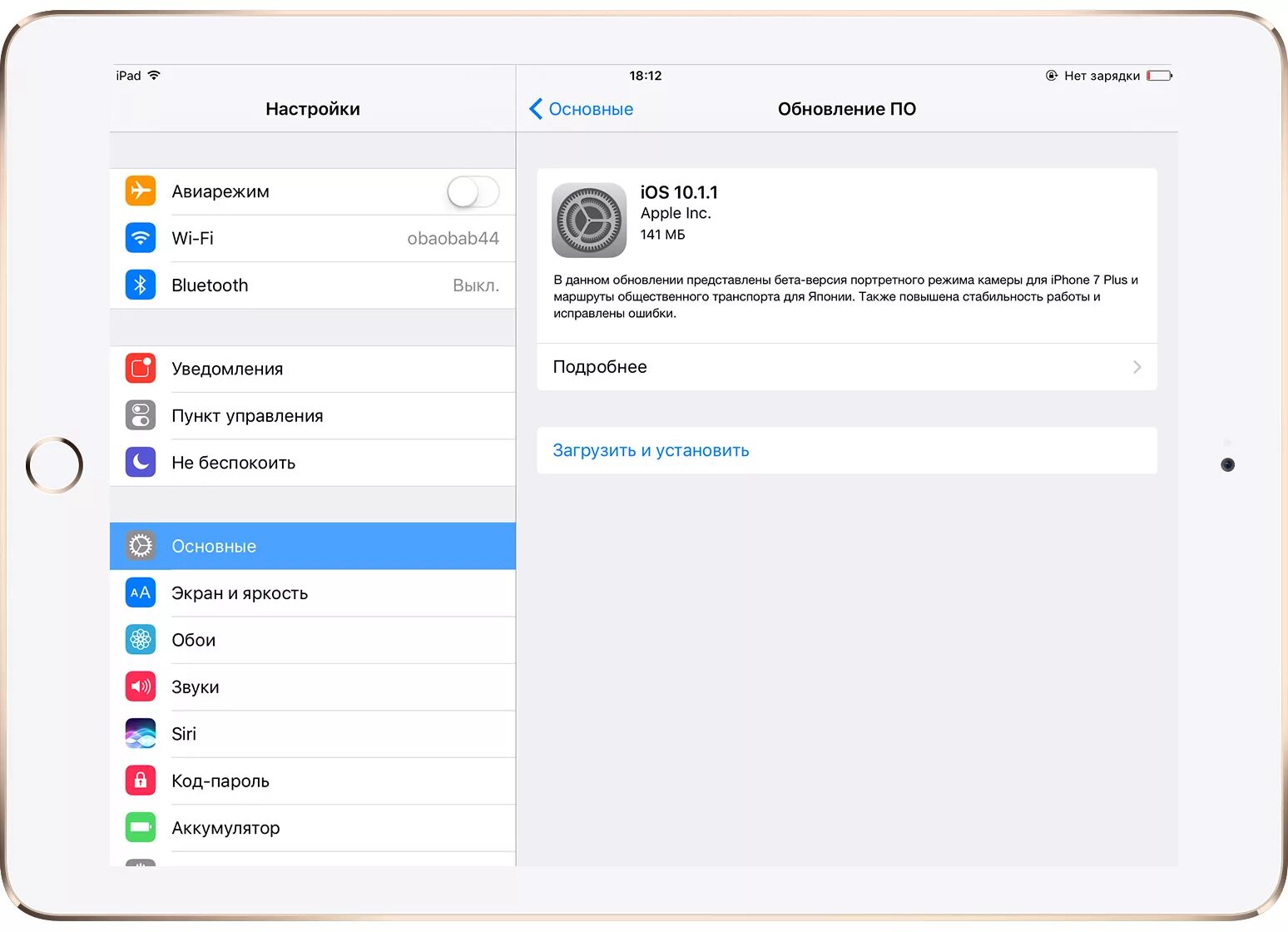Screen dimensions: 1288x932
Task: Tap the iPad carrier label
Action: 128,76
